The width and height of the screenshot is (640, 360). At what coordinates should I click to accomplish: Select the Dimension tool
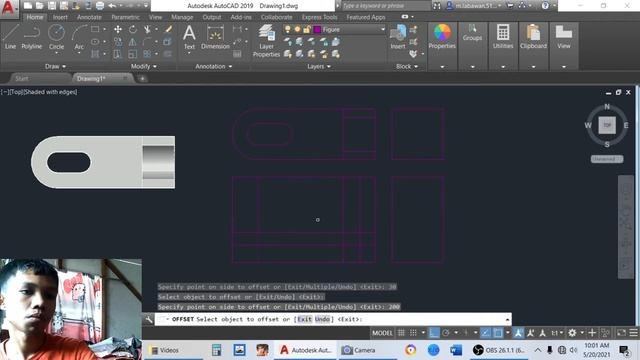point(215,37)
